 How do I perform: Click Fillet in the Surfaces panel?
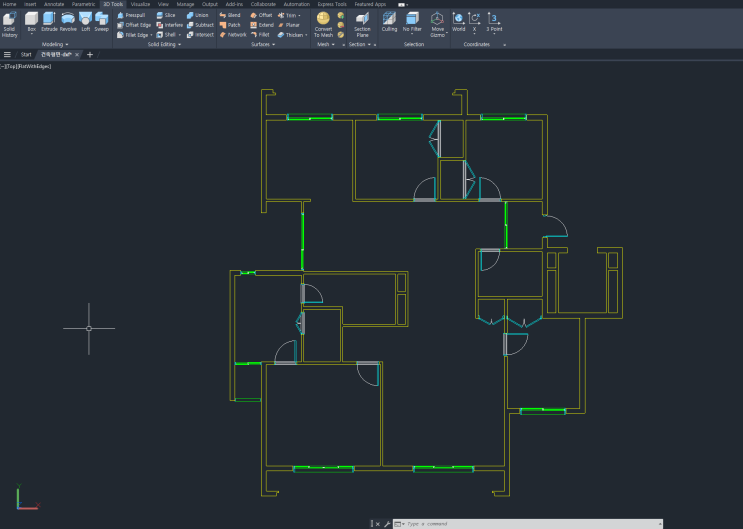(260, 35)
